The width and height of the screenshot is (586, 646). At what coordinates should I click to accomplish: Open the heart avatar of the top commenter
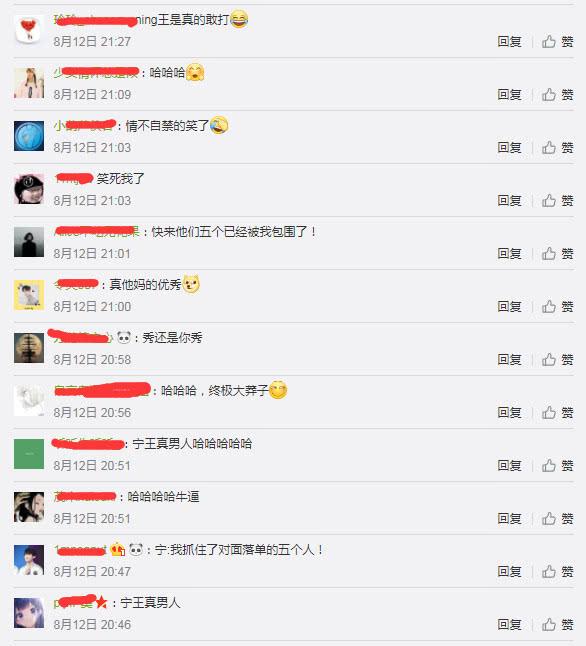tap(29, 30)
